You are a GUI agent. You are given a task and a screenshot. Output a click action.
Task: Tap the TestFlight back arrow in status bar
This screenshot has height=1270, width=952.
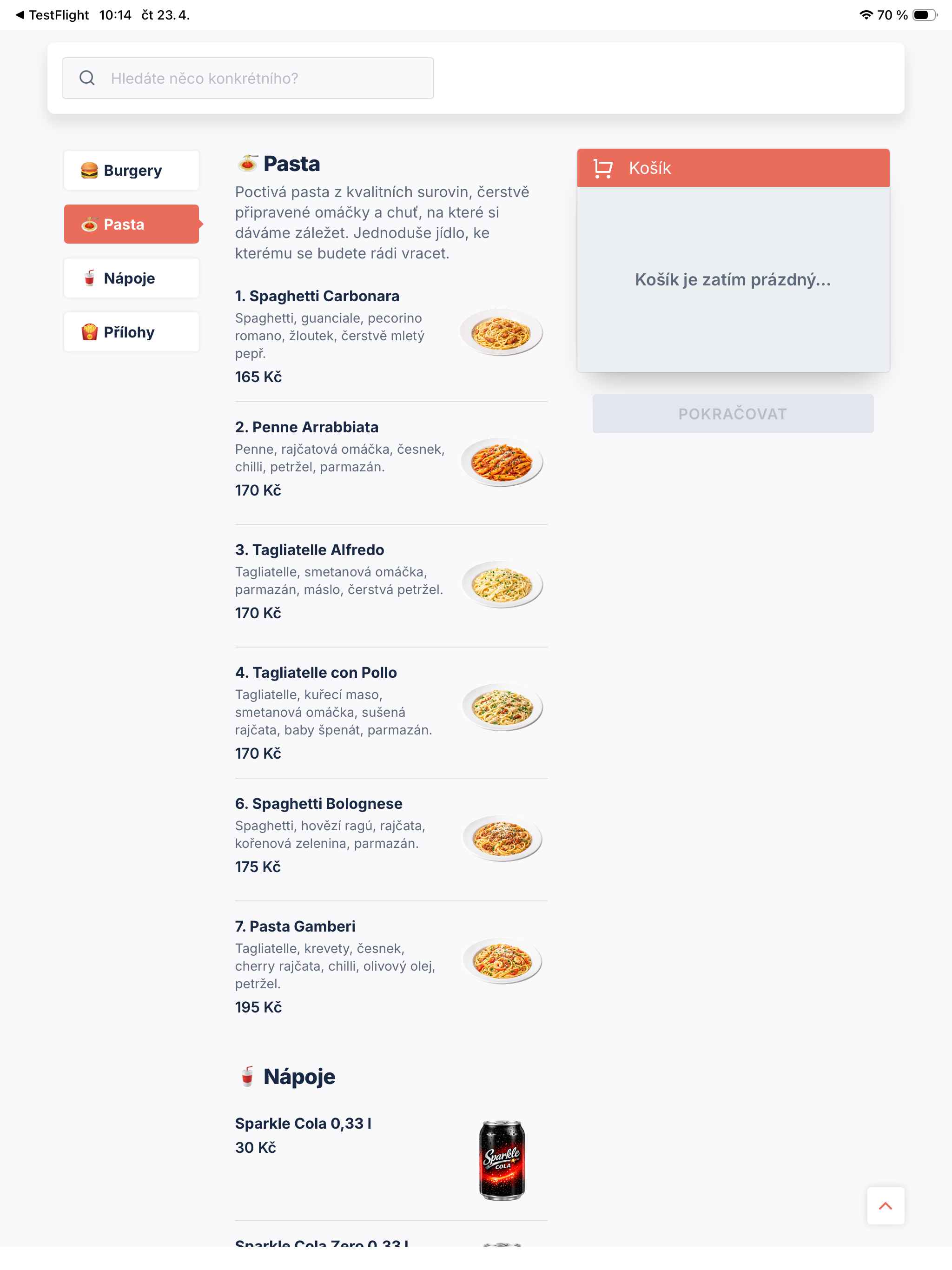20,15
